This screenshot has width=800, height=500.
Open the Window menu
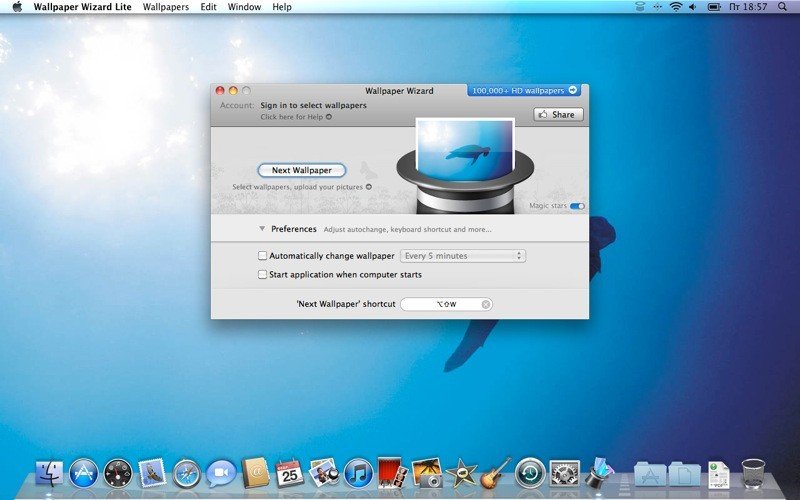244,7
